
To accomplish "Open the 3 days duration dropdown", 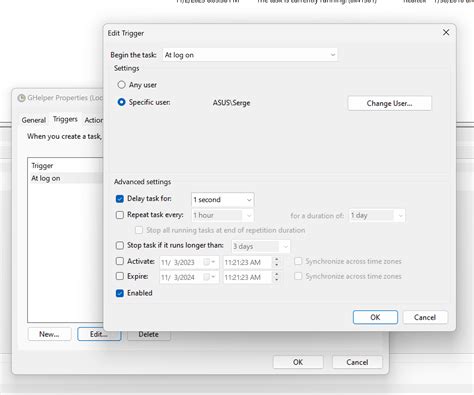I will pos(261,246).
